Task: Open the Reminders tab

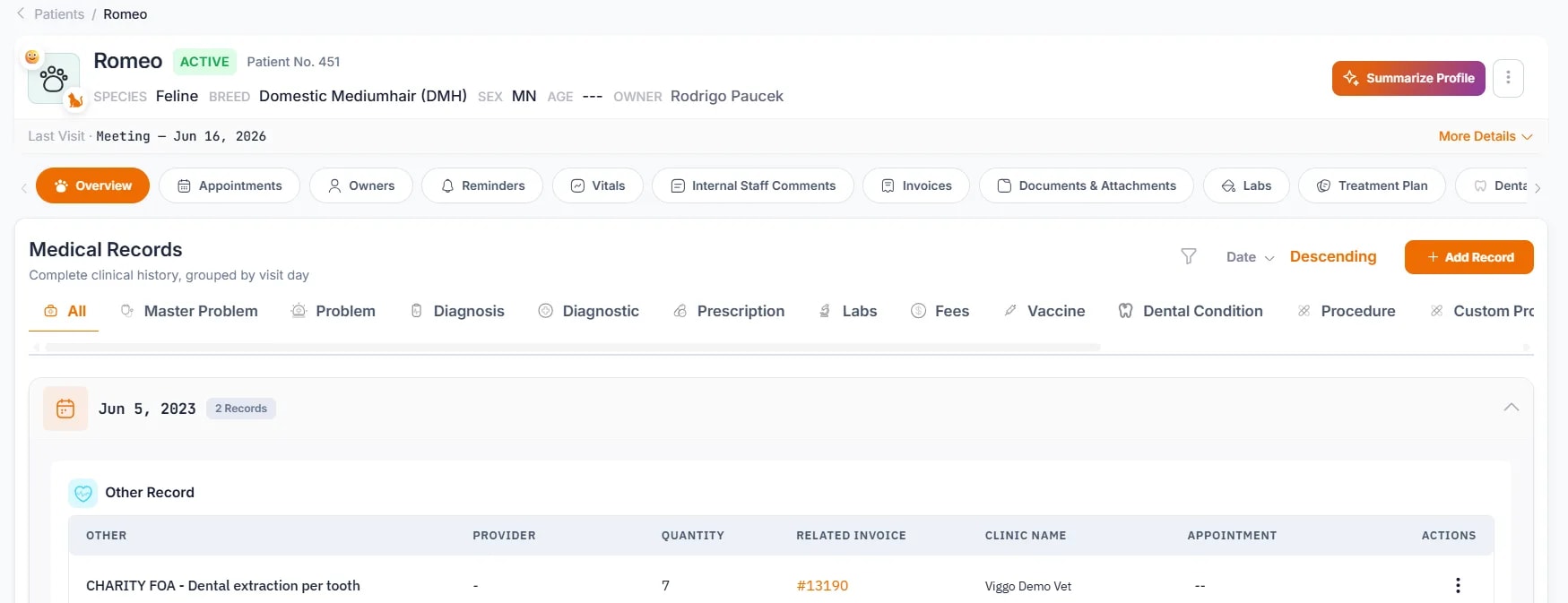Action: click(482, 185)
